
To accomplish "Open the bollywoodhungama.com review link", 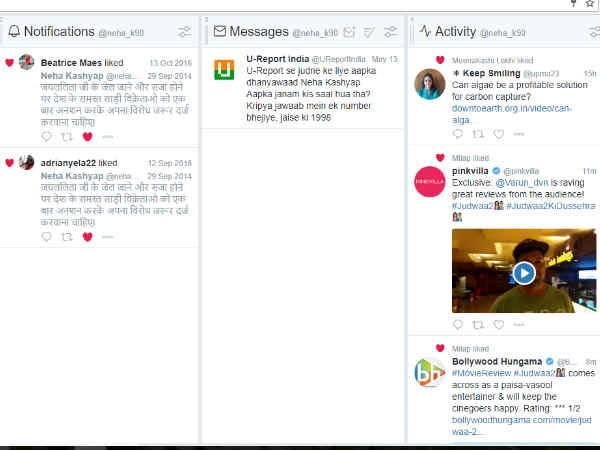I will point(522,426).
